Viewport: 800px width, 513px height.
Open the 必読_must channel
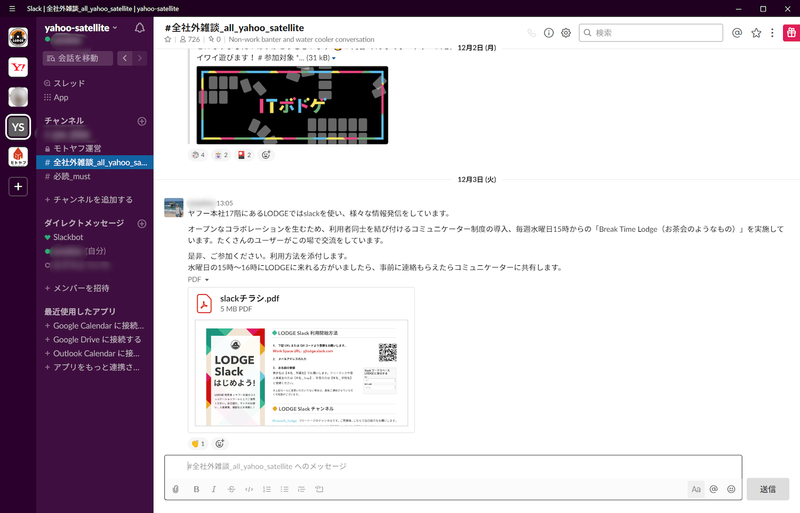(x=68, y=177)
